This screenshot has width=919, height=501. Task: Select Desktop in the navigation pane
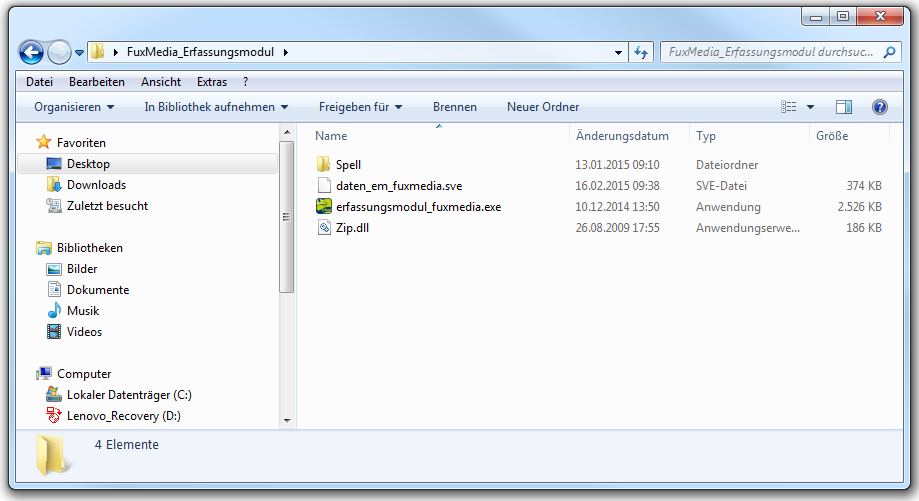pos(88,163)
